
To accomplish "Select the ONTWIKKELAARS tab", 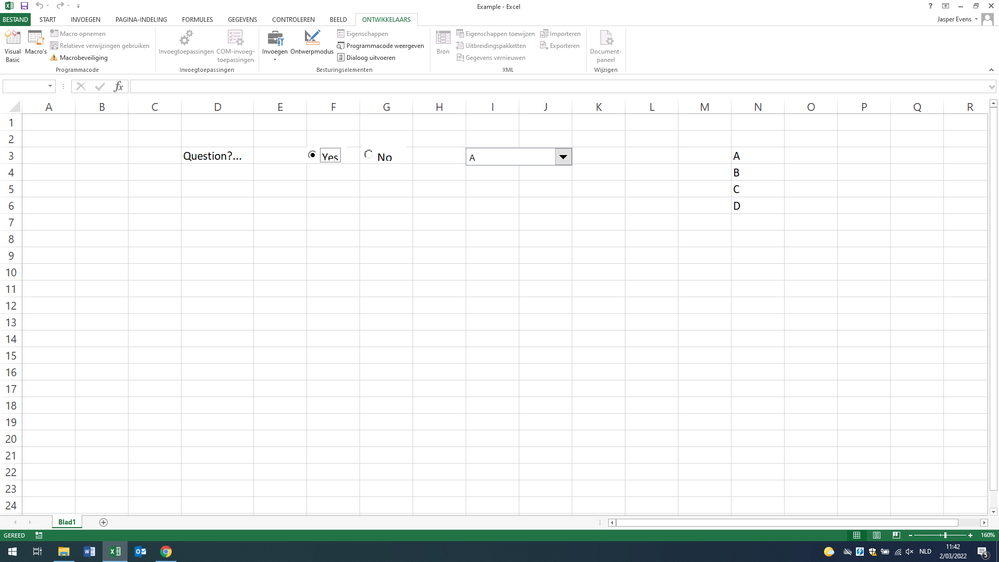I will pyautogui.click(x=386, y=20).
